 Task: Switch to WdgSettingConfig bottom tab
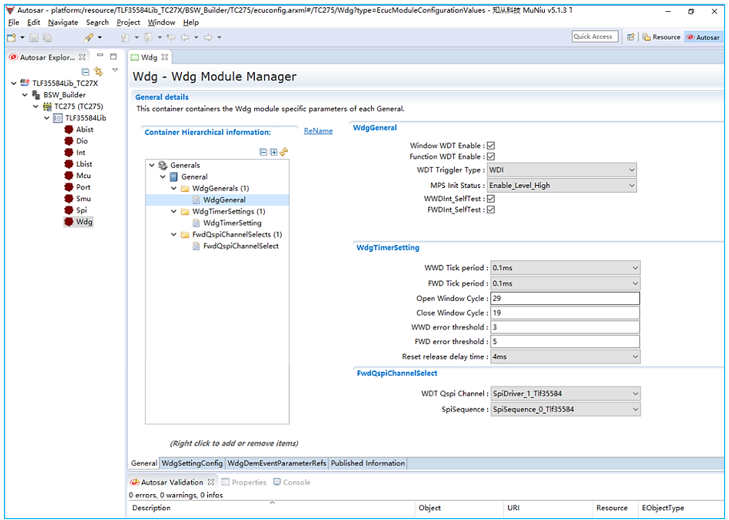[192, 463]
